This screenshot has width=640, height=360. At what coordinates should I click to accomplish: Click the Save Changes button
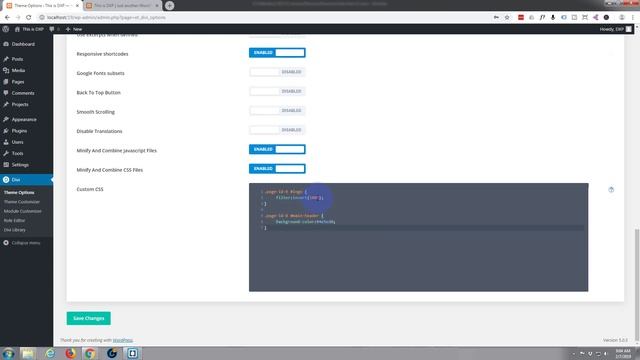click(x=89, y=318)
